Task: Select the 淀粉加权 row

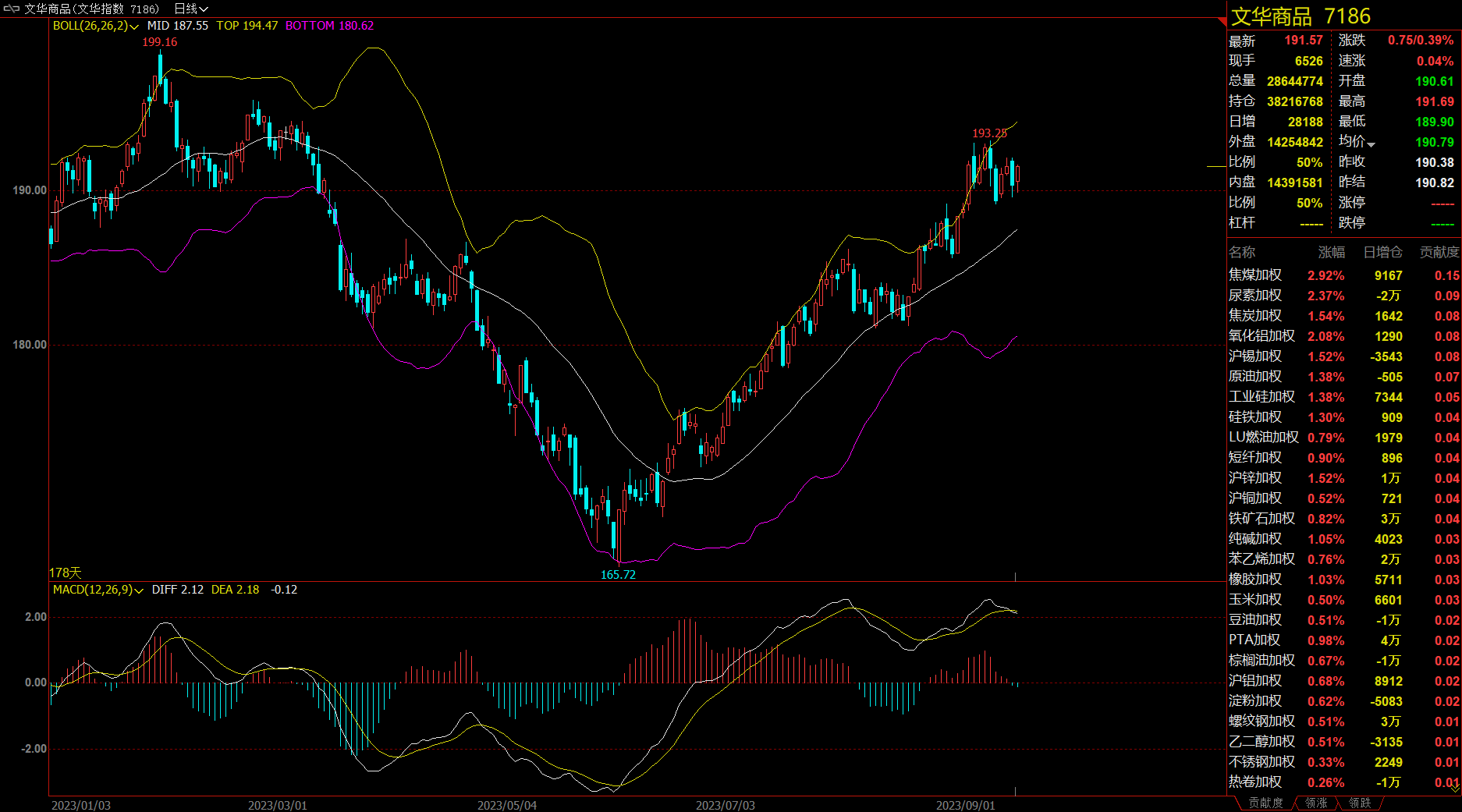Action: 1344,701
